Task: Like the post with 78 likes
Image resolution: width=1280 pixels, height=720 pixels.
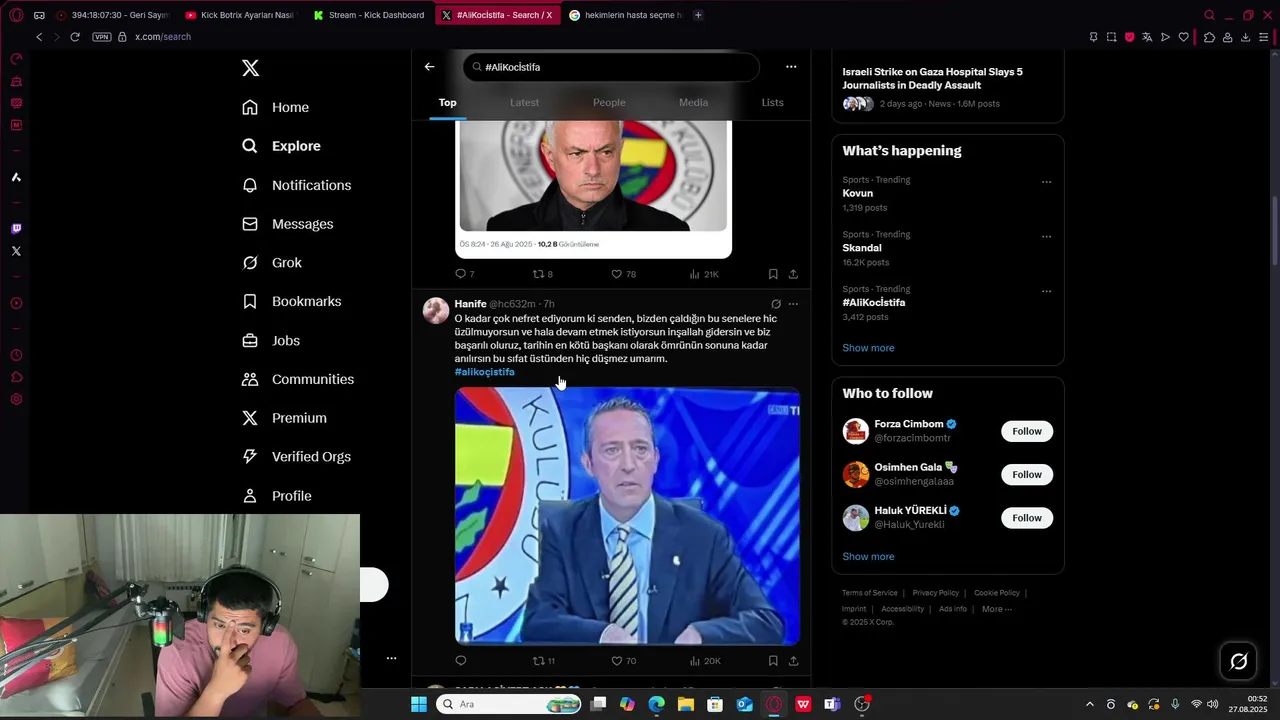Action: point(623,274)
